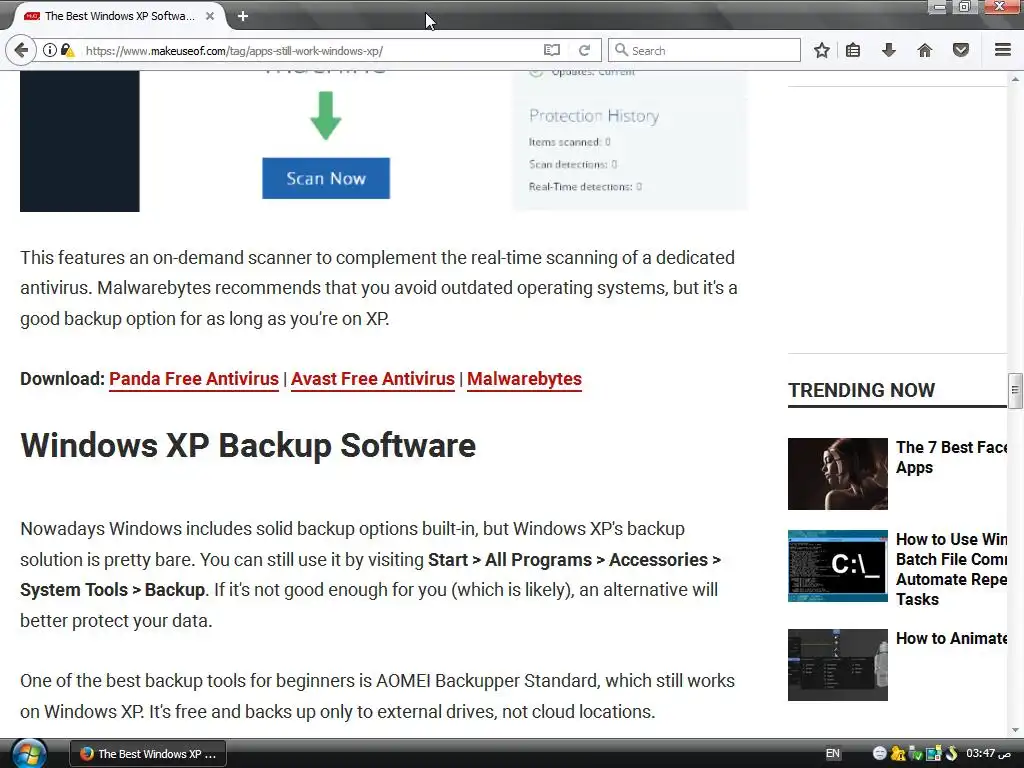Open the 'How to Animate' article title
1024x768 pixels.
pos(951,638)
